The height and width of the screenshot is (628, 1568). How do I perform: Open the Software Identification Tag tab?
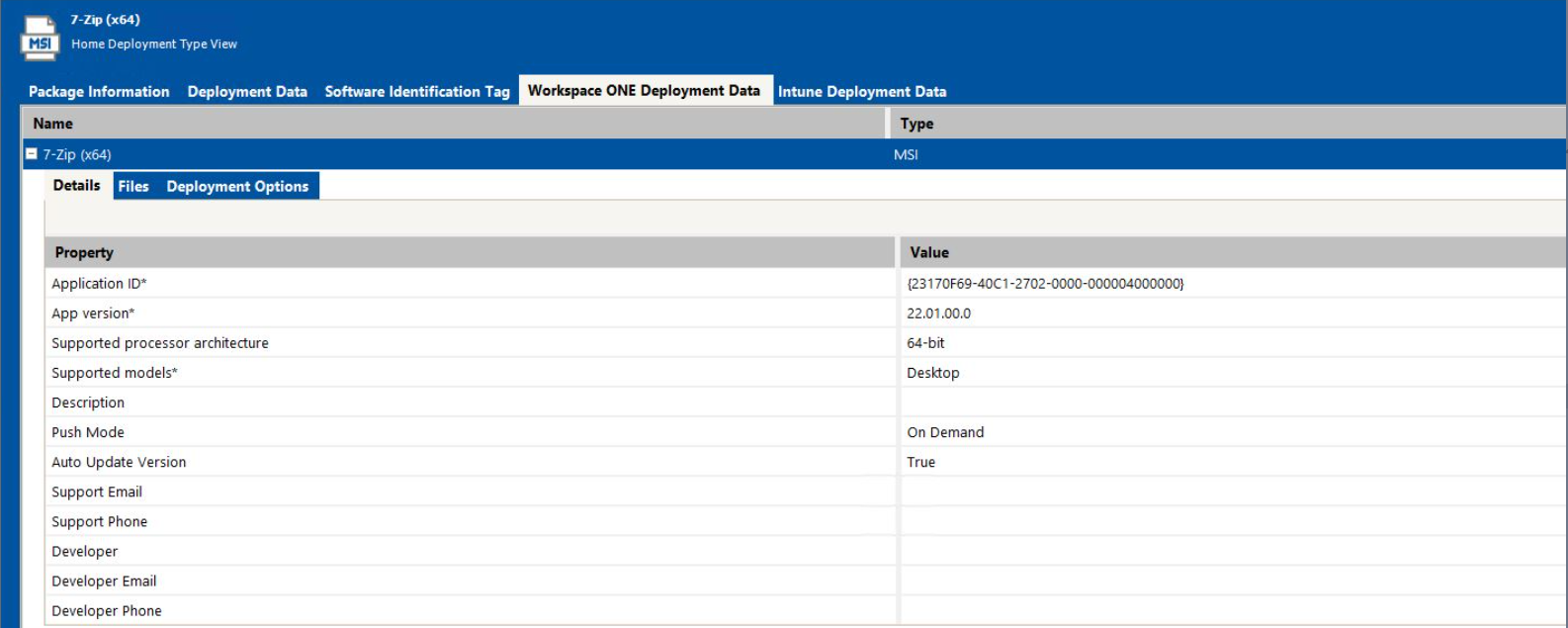tap(417, 92)
